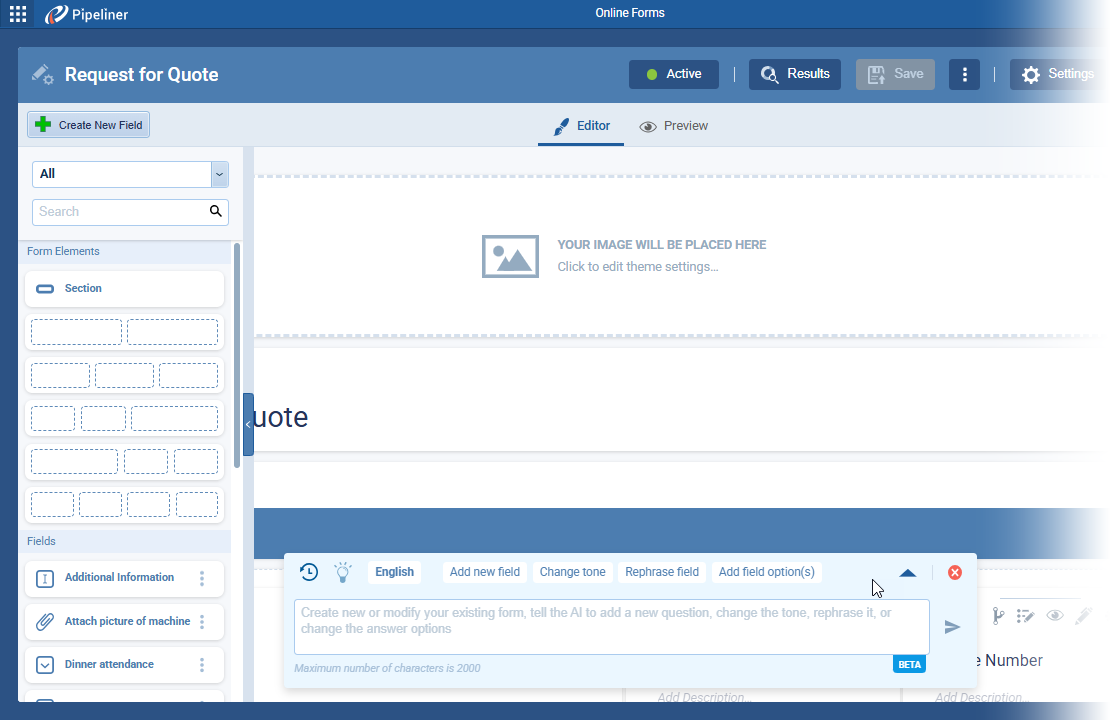Collapse the left fields sidebar
Screen dimensions: 1110x720
[x=248, y=424]
